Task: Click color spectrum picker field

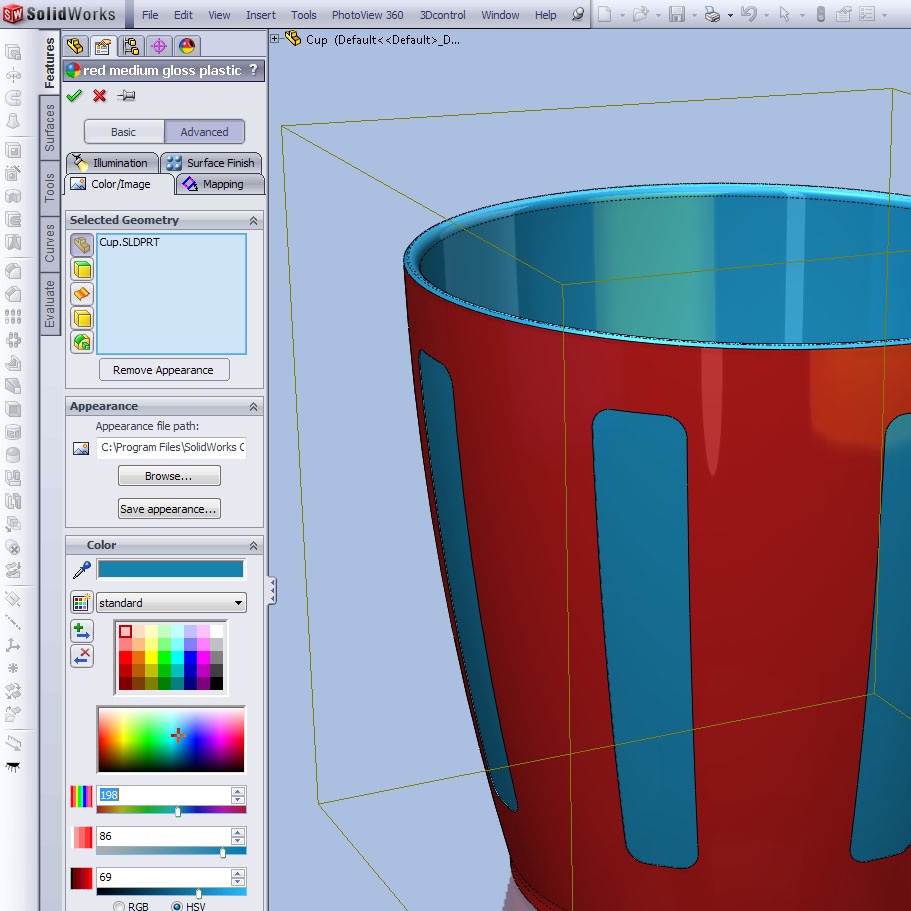Action: (171, 740)
